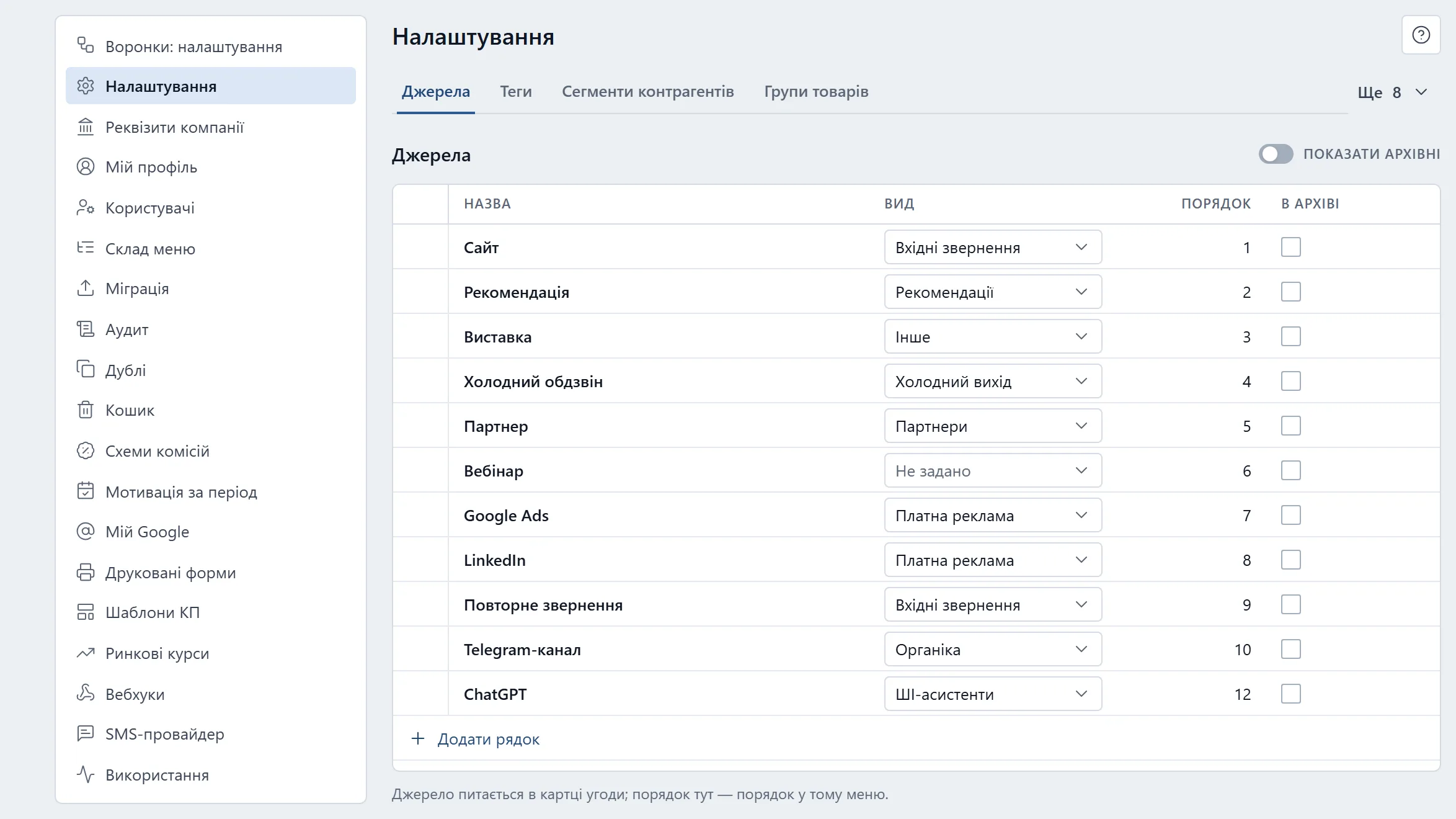Click the commission schemes percent icon

pos(86,450)
